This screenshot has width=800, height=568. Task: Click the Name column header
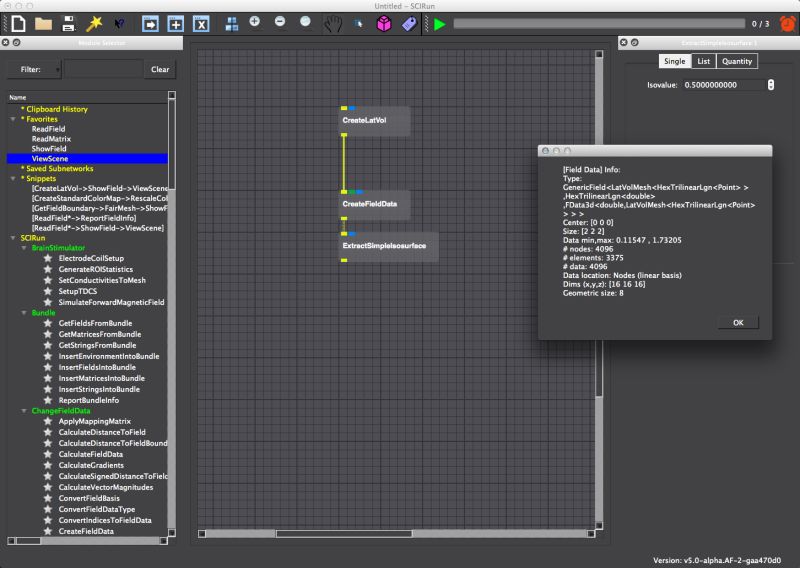pos(87,97)
